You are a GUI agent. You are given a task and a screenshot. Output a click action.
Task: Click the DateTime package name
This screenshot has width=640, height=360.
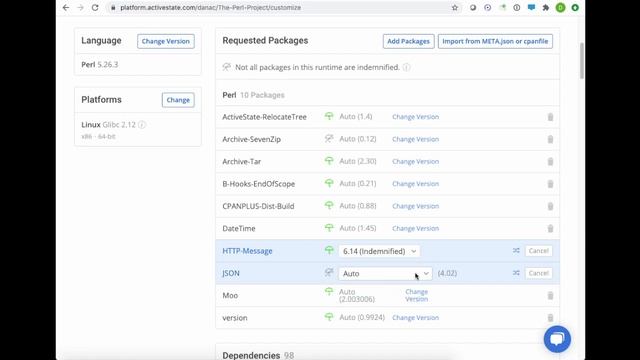[239, 229]
